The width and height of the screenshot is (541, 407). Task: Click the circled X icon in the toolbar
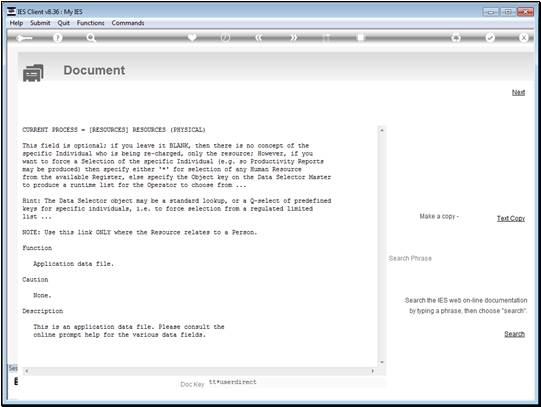[x=523, y=38]
